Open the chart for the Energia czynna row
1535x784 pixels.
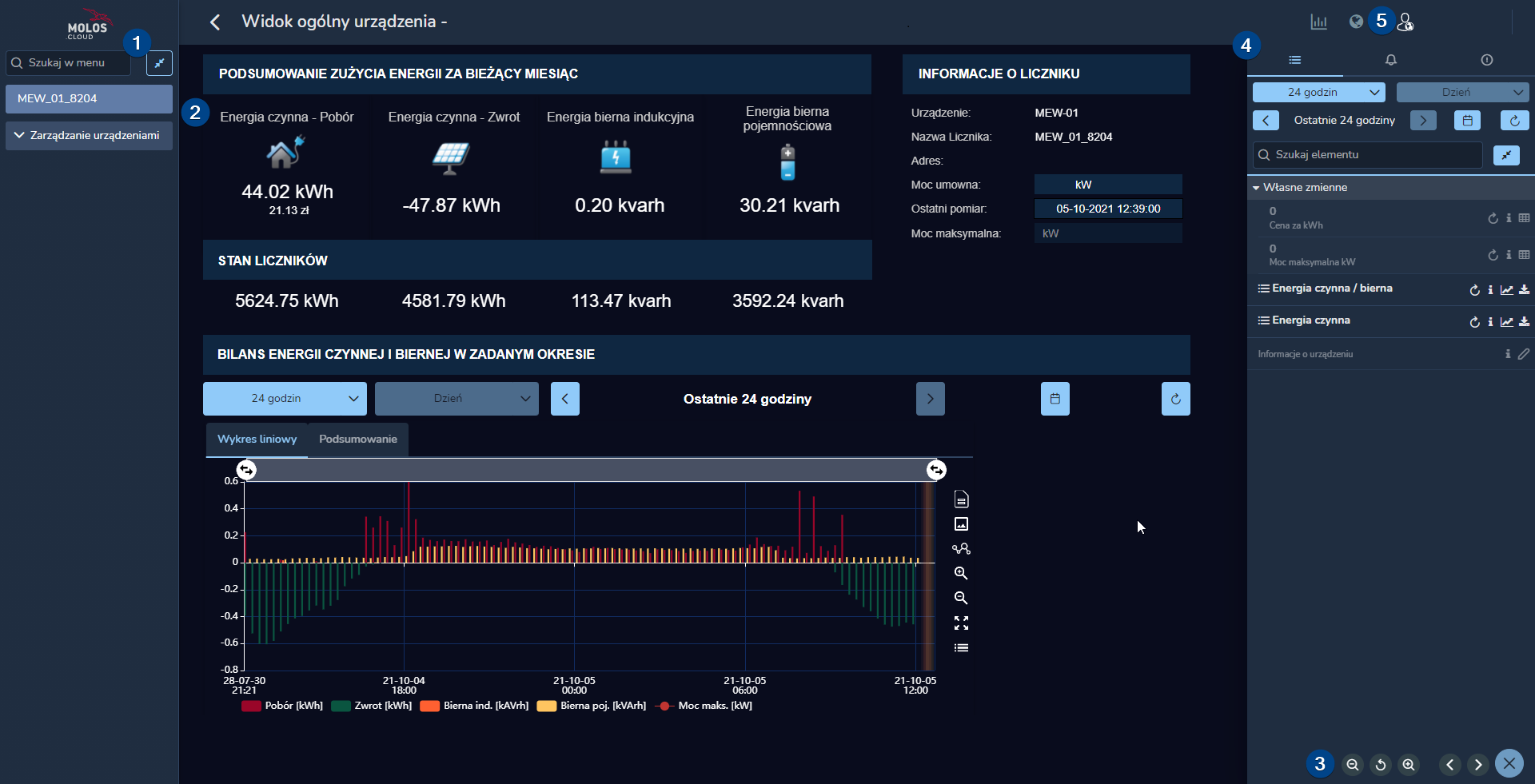tap(1507, 322)
